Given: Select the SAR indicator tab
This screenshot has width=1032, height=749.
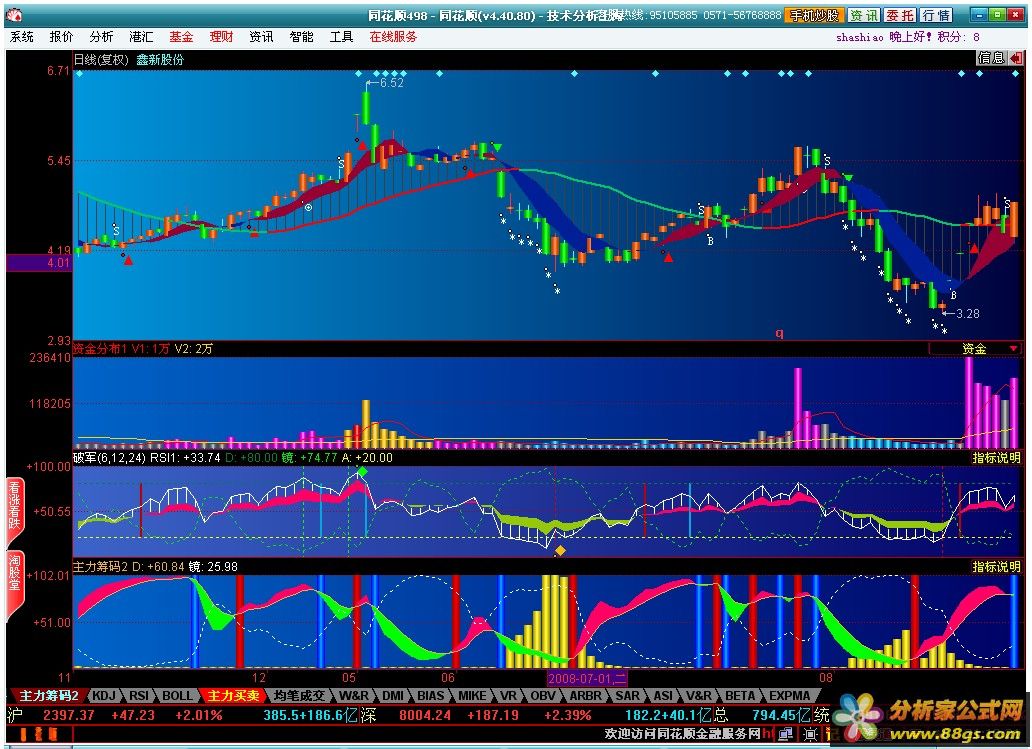Looking at the screenshot, I should [627, 696].
